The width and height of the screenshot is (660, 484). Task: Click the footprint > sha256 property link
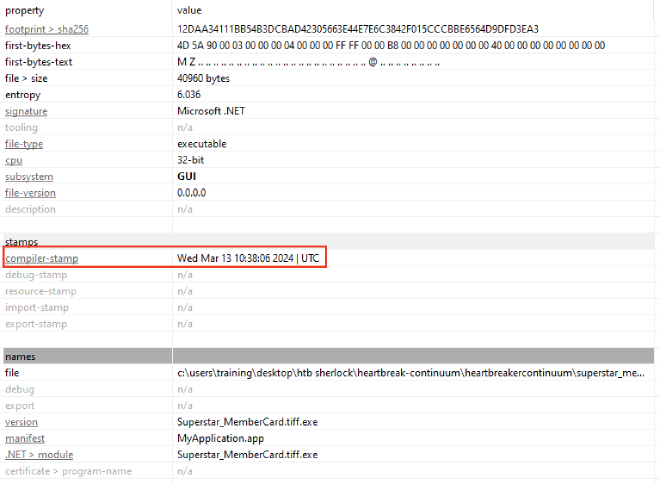[46, 29]
